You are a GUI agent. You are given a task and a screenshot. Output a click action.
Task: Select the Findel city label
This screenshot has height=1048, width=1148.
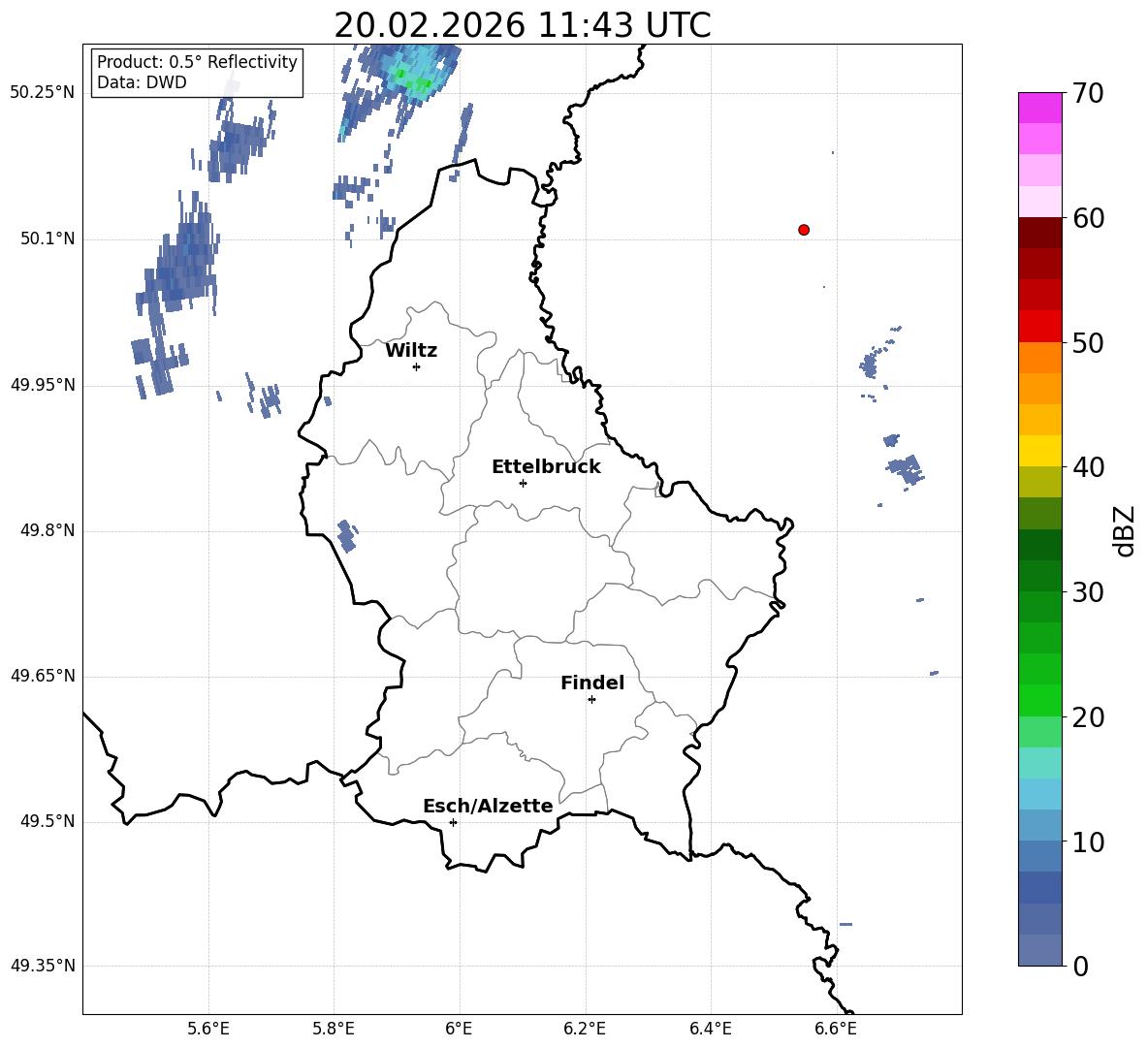592,683
